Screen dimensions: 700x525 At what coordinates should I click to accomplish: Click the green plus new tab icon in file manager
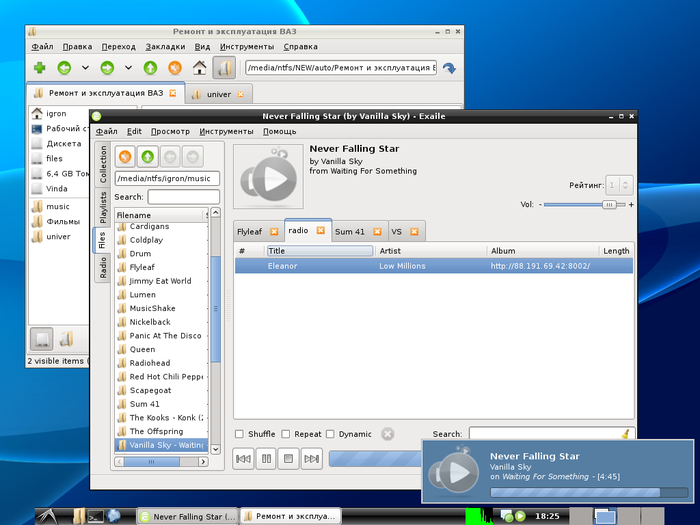(x=40, y=68)
